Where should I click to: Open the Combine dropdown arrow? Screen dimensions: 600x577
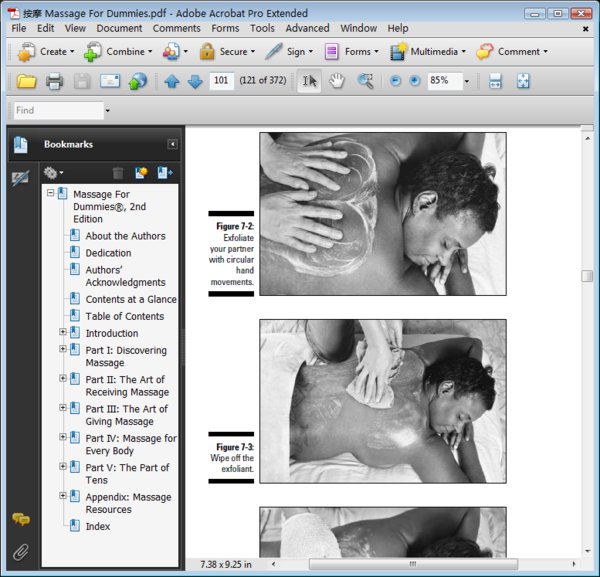[150, 52]
